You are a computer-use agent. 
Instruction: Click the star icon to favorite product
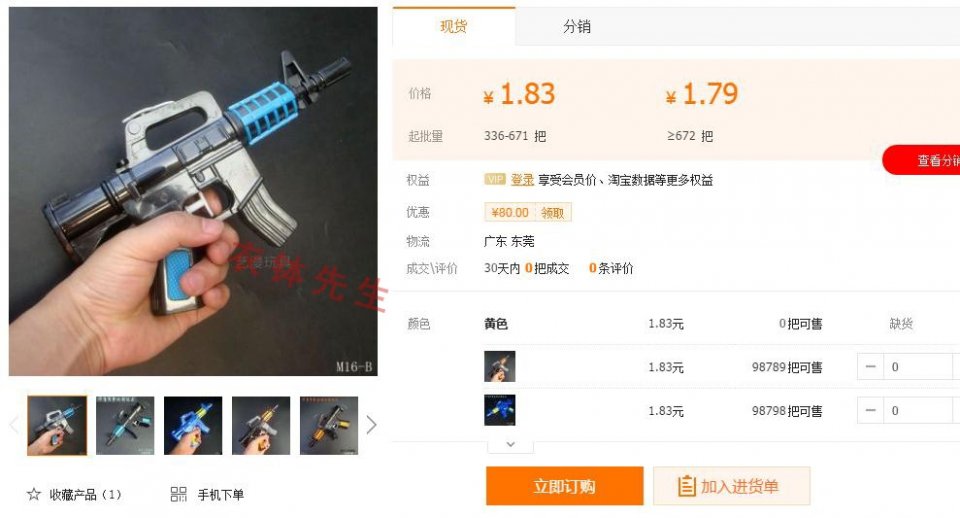34,494
